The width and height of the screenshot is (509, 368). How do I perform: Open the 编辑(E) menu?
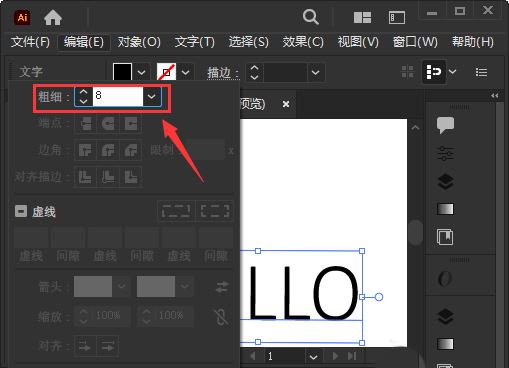[84, 42]
